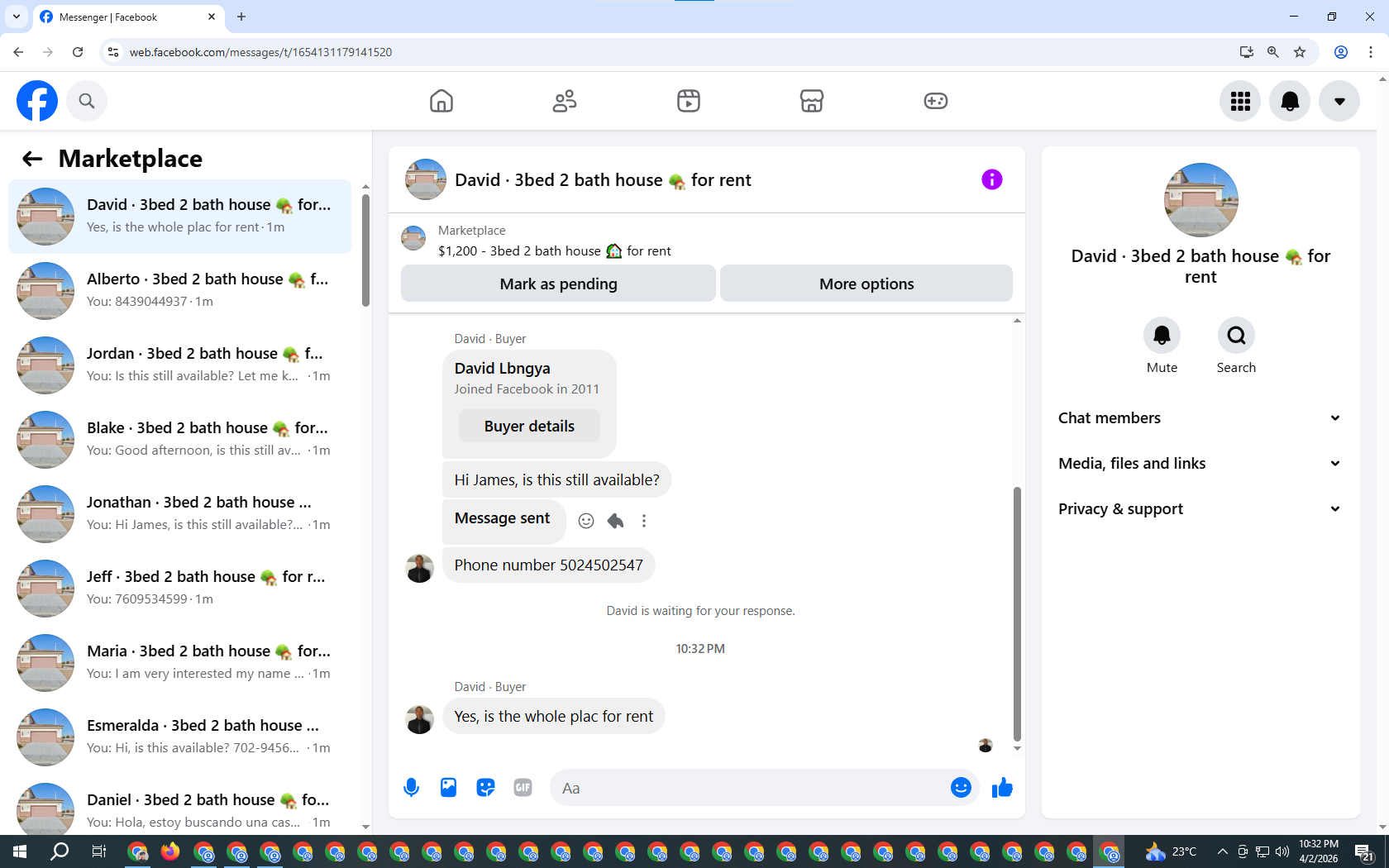Open the notifications bell in header

point(1290,101)
